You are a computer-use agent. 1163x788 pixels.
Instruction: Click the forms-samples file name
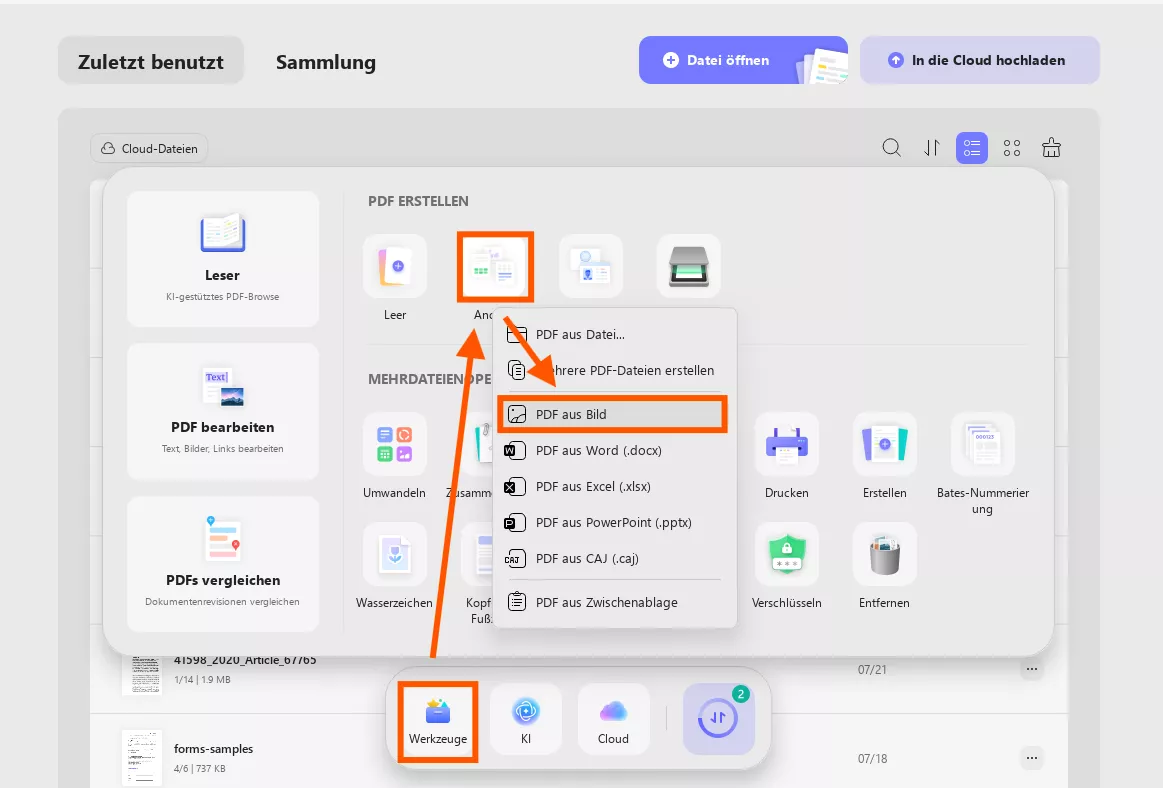tap(214, 749)
